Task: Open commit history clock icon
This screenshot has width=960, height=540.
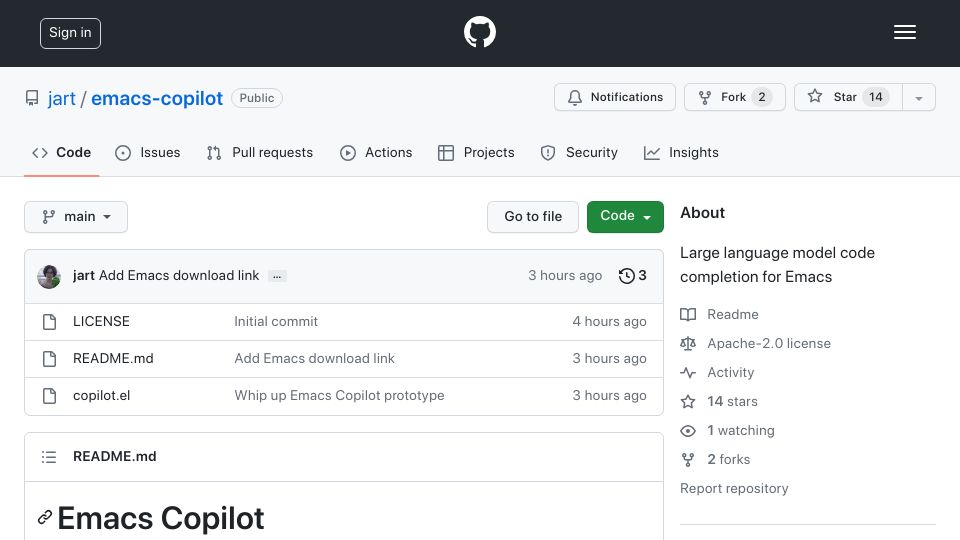Action: click(626, 276)
